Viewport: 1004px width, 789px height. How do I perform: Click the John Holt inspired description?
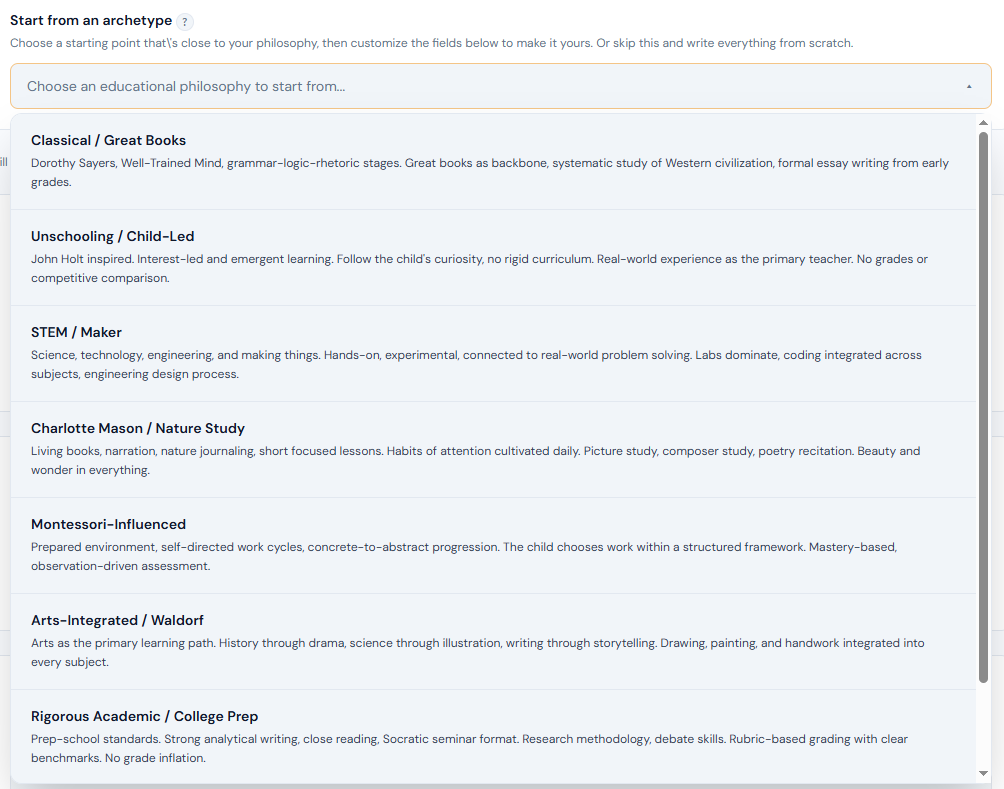pos(478,267)
